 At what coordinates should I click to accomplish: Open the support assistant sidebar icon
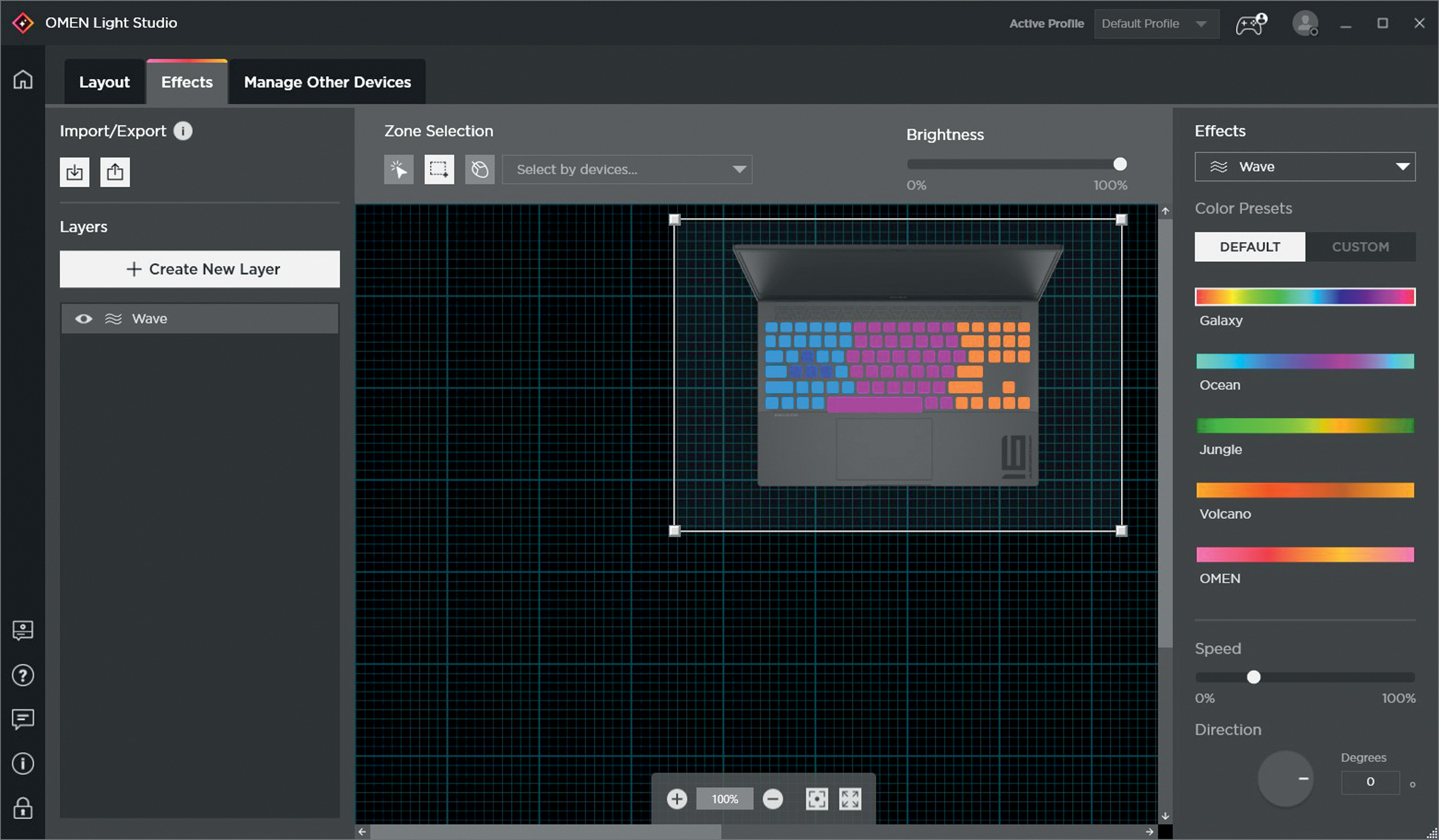click(23, 631)
